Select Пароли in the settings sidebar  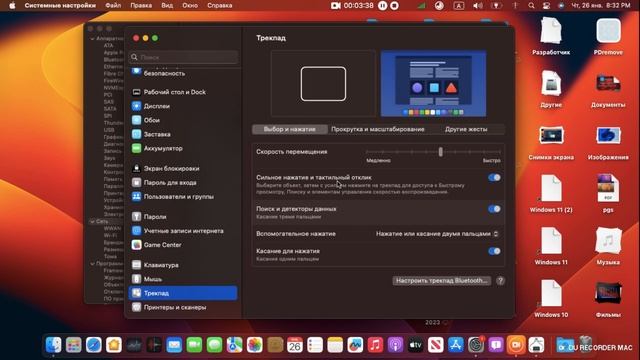pos(183,217)
